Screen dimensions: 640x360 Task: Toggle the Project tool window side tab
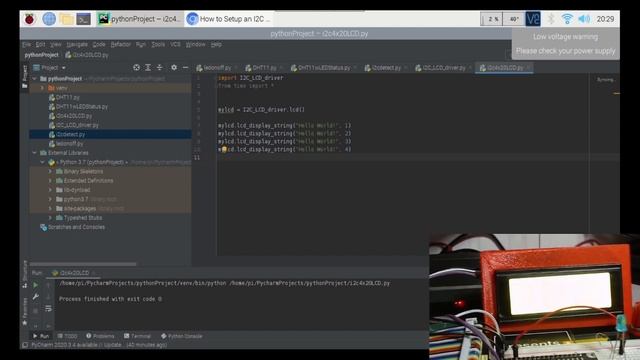tap(24, 76)
